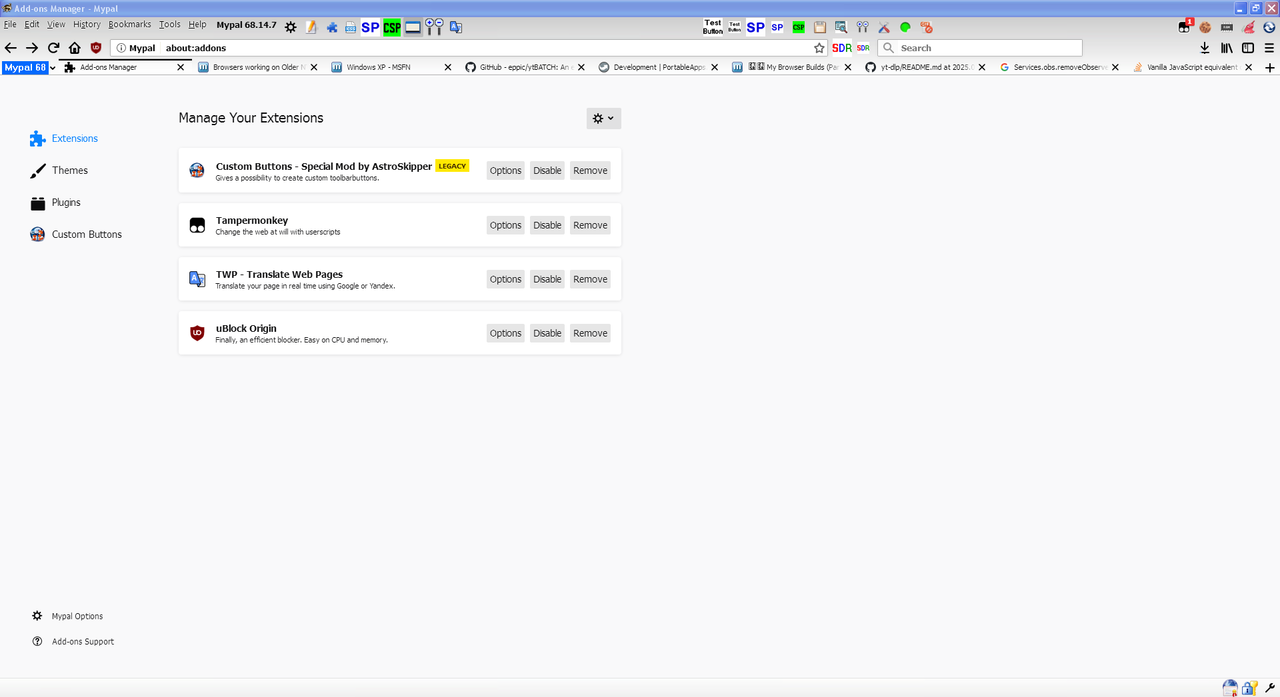Open the Bookmarks menu

pyautogui.click(x=130, y=24)
